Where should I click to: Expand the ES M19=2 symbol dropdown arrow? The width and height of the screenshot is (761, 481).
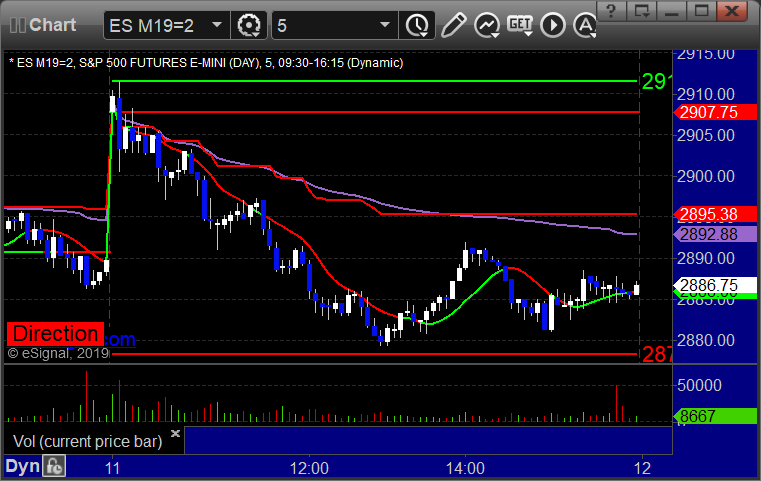(x=217, y=25)
